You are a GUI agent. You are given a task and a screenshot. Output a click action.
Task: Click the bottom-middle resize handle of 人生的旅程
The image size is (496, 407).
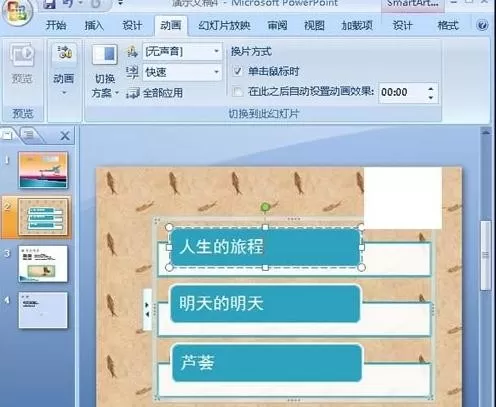[x=265, y=267]
